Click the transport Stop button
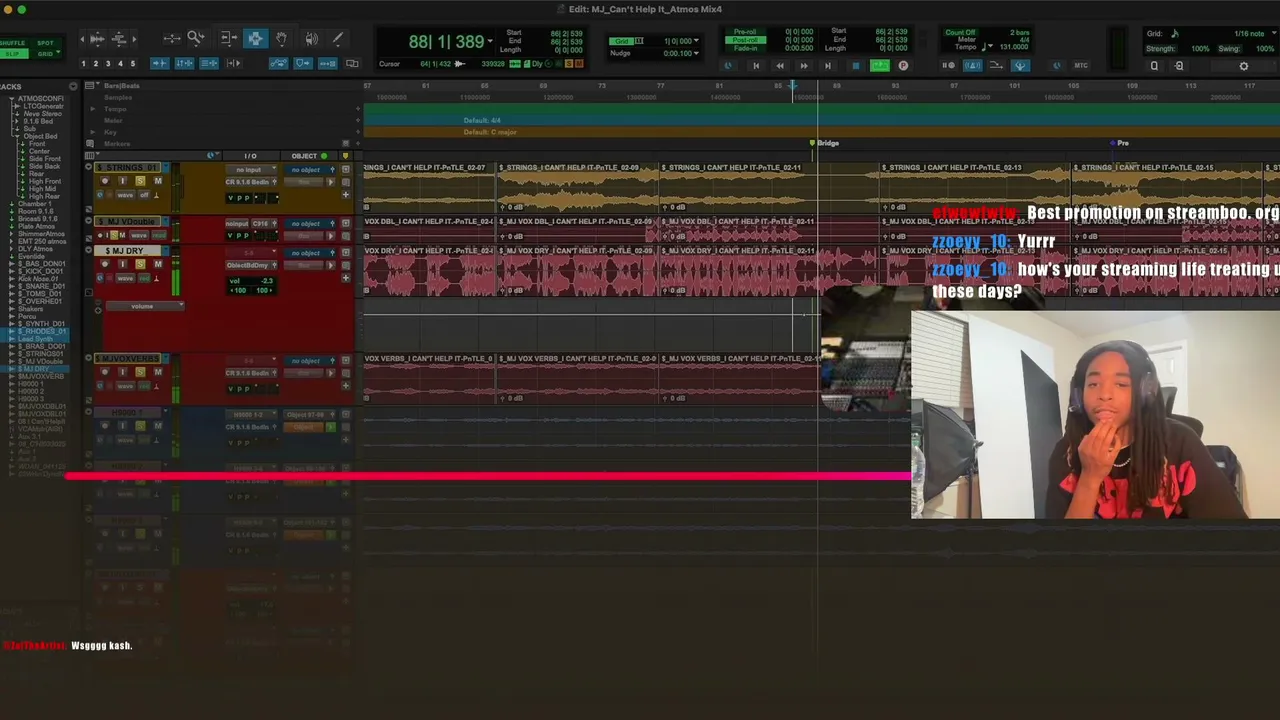Image resolution: width=1280 pixels, height=720 pixels. click(855, 66)
